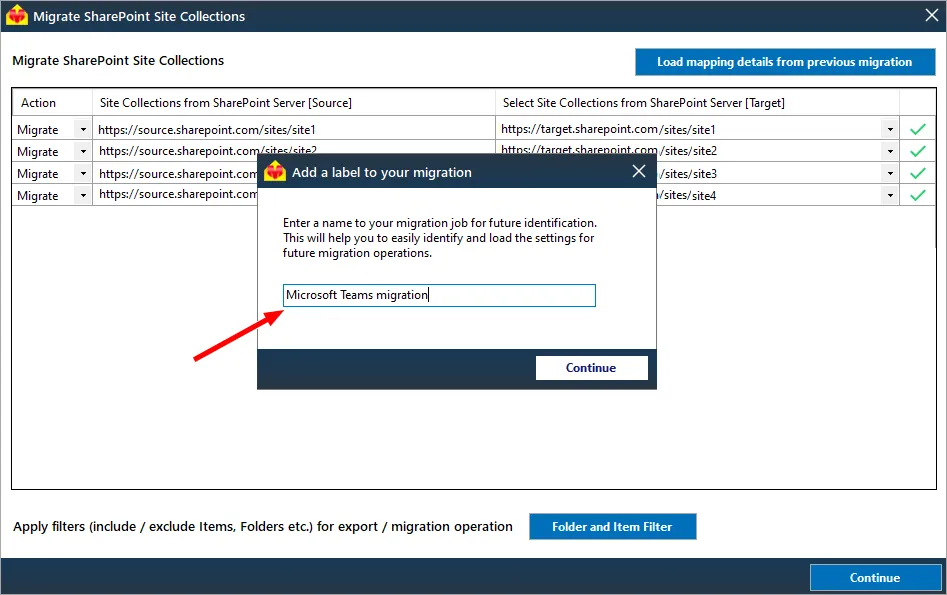Expand target site collection dropdown for site1

(x=890, y=129)
